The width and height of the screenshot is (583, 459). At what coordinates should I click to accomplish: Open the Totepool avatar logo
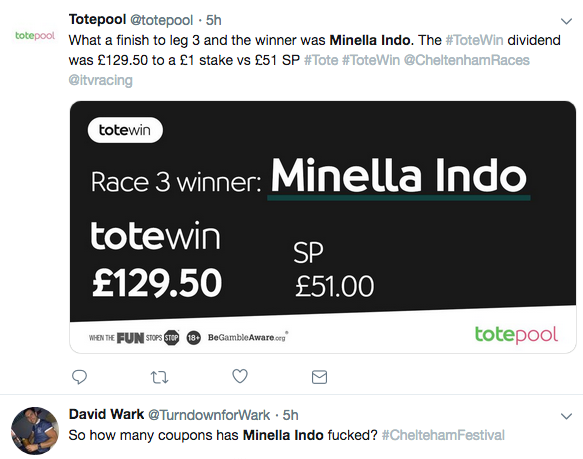[x=35, y=36]
